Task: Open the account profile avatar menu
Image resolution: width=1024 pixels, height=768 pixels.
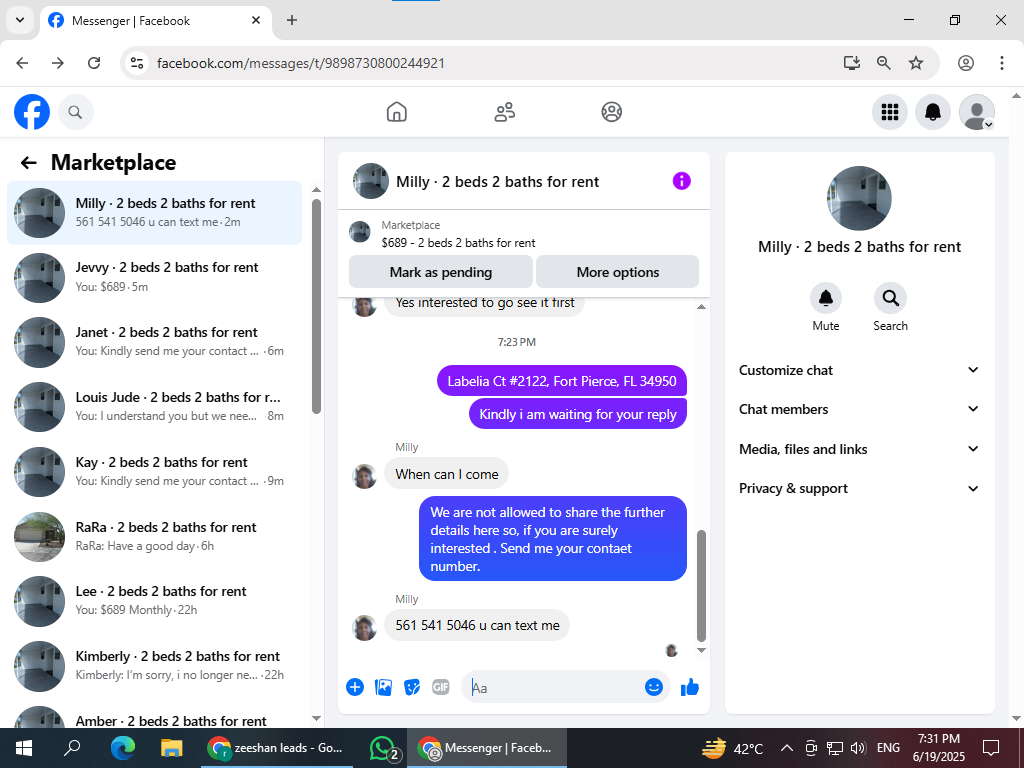Action: click(x=976, y=112)
